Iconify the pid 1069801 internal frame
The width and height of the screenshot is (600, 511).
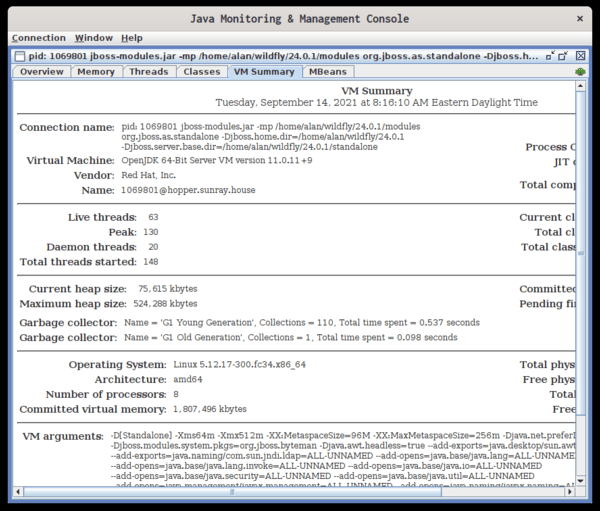coord(548,56)
